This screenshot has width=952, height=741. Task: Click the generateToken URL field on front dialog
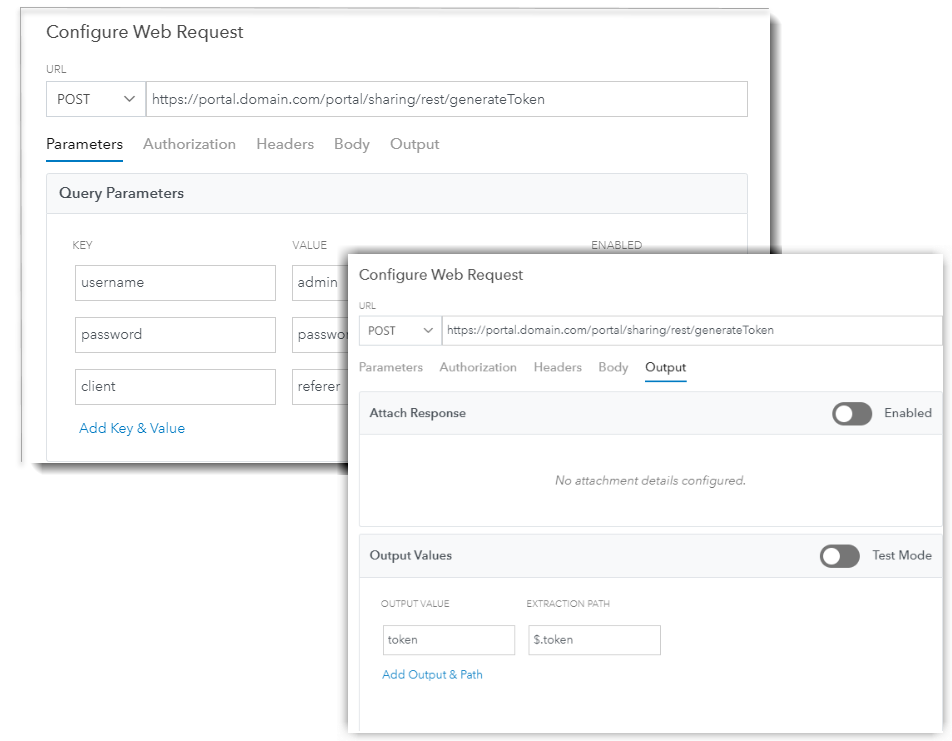690,330
